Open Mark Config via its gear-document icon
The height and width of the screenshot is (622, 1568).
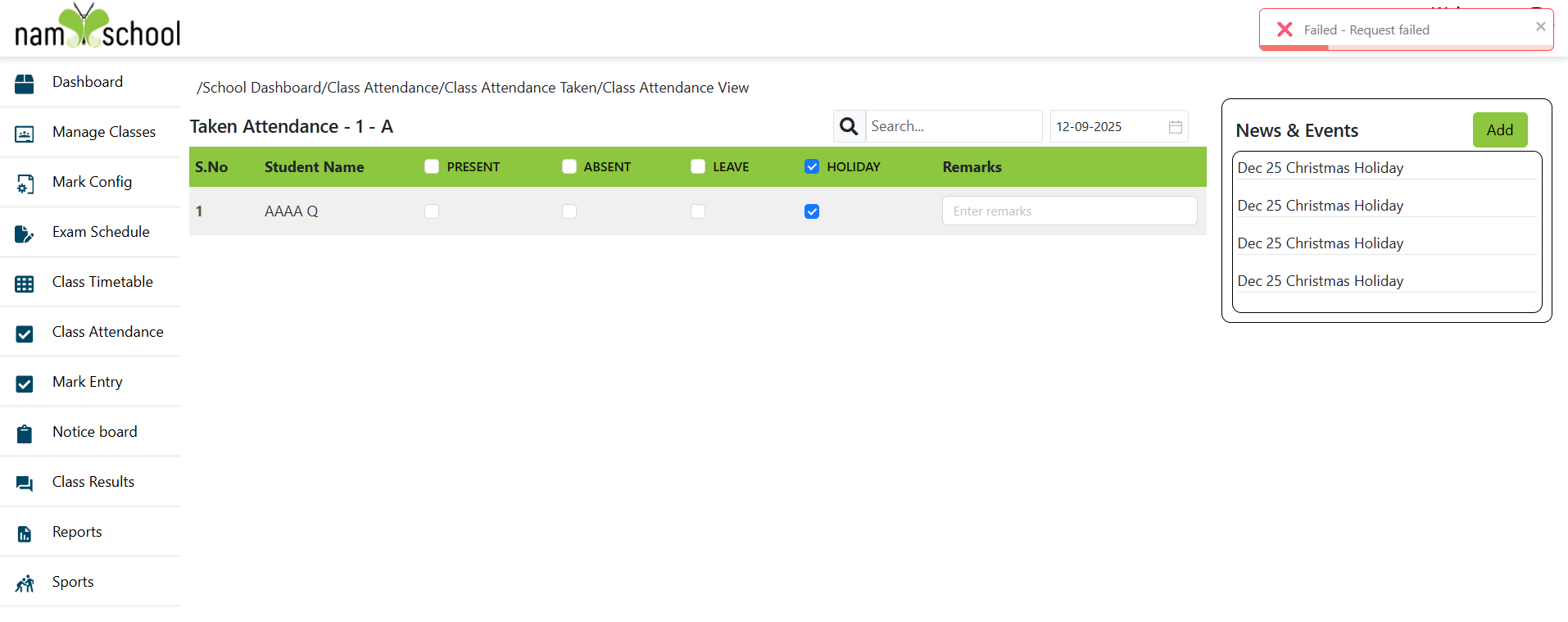click(x=25, y=184)
